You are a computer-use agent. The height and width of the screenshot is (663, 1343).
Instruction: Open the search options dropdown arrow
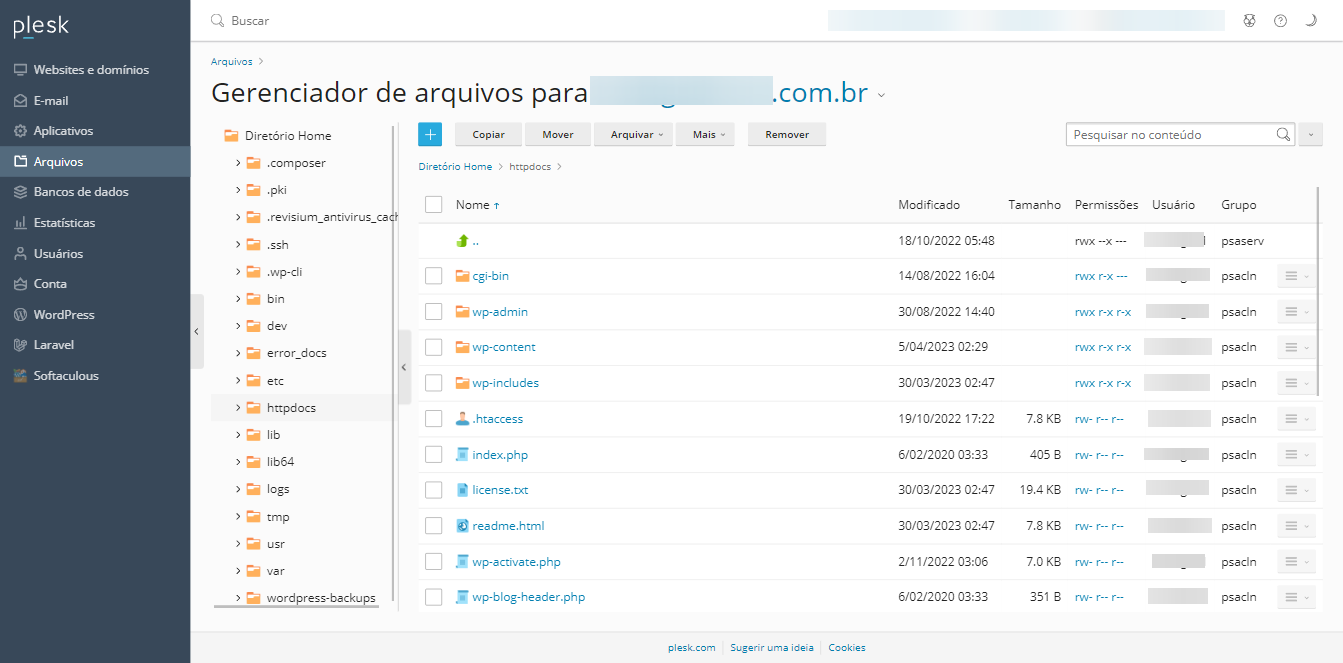[x=1310, y=134]
